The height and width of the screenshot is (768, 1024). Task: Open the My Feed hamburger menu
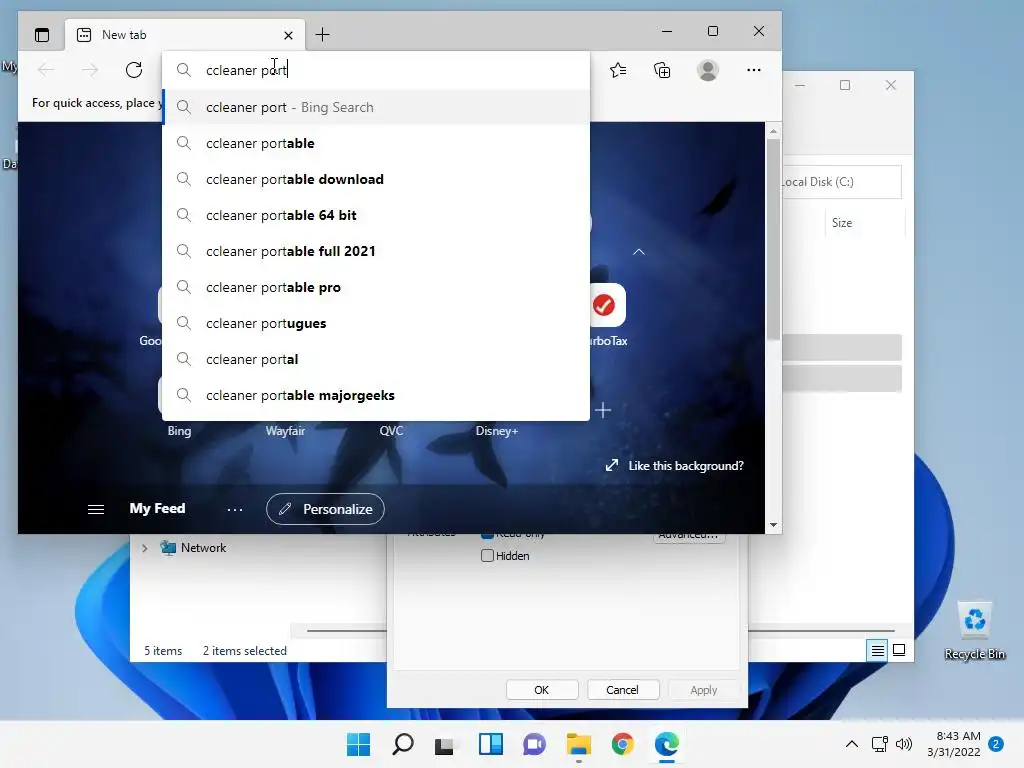coord(96,509)
